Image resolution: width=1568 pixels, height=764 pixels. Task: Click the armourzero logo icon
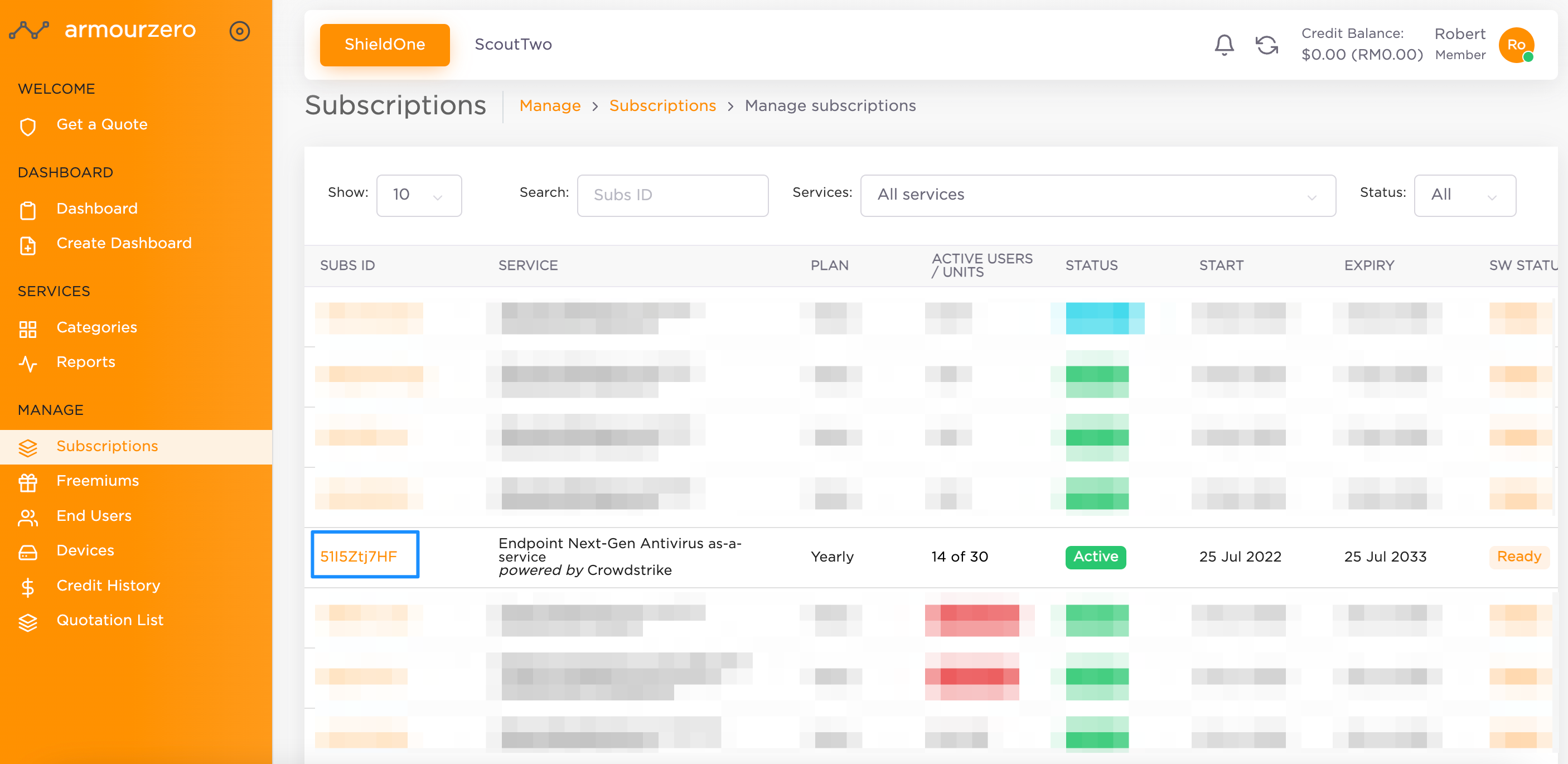[x=28, y=30]
